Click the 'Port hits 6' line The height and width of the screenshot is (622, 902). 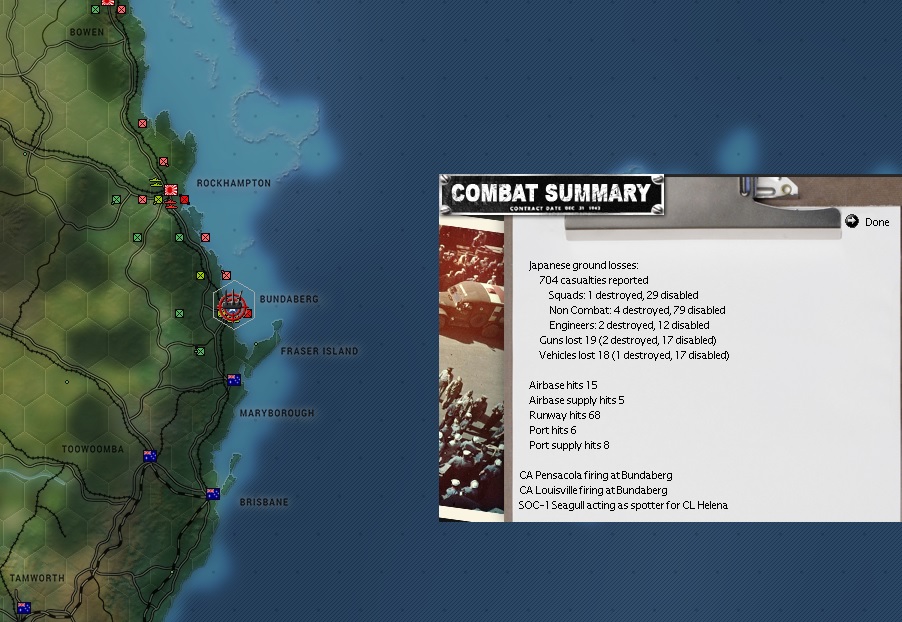pyautogui.click(x=552, y=430)
